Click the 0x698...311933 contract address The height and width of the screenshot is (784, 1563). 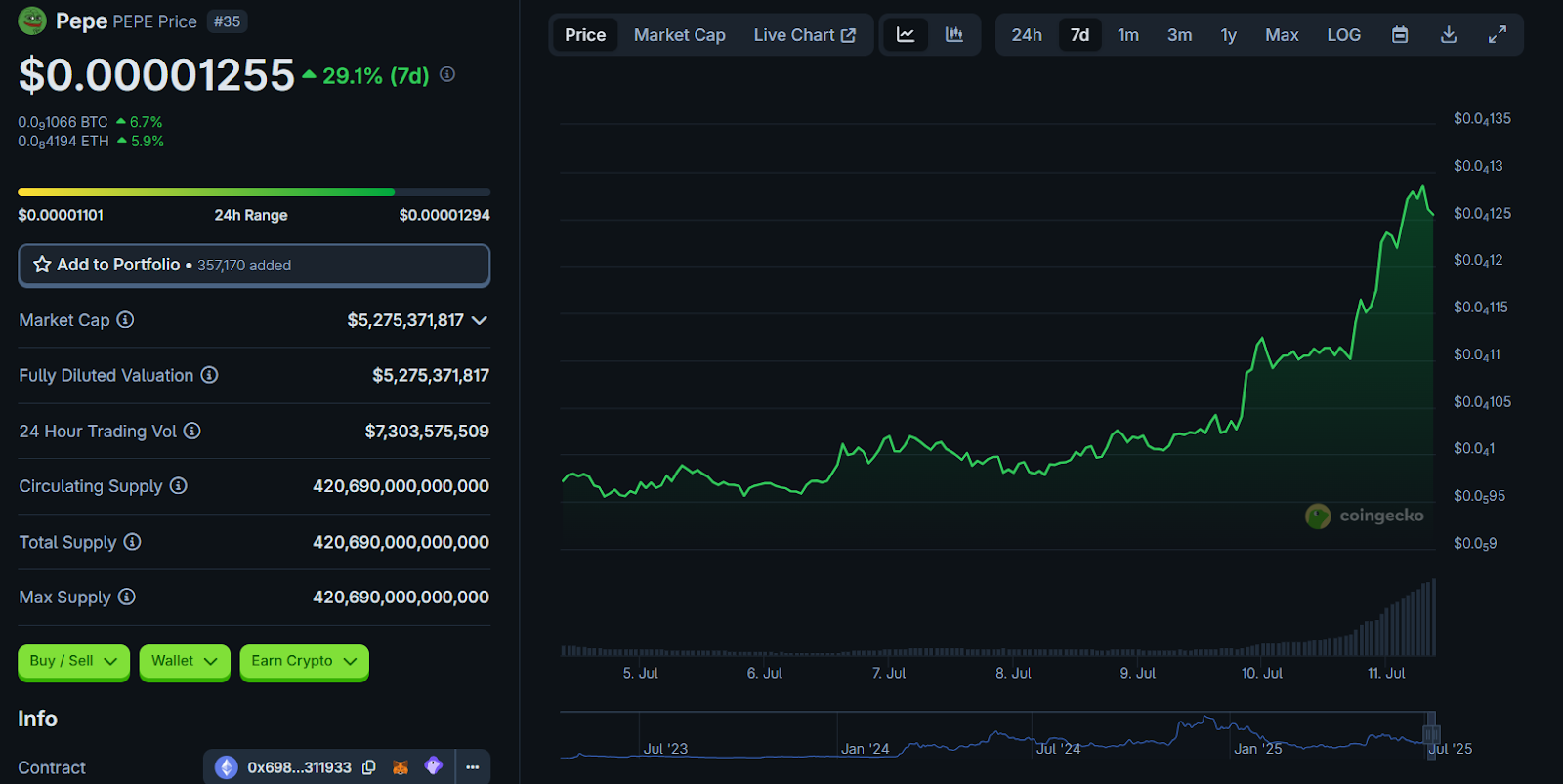[x=299, y=767]
